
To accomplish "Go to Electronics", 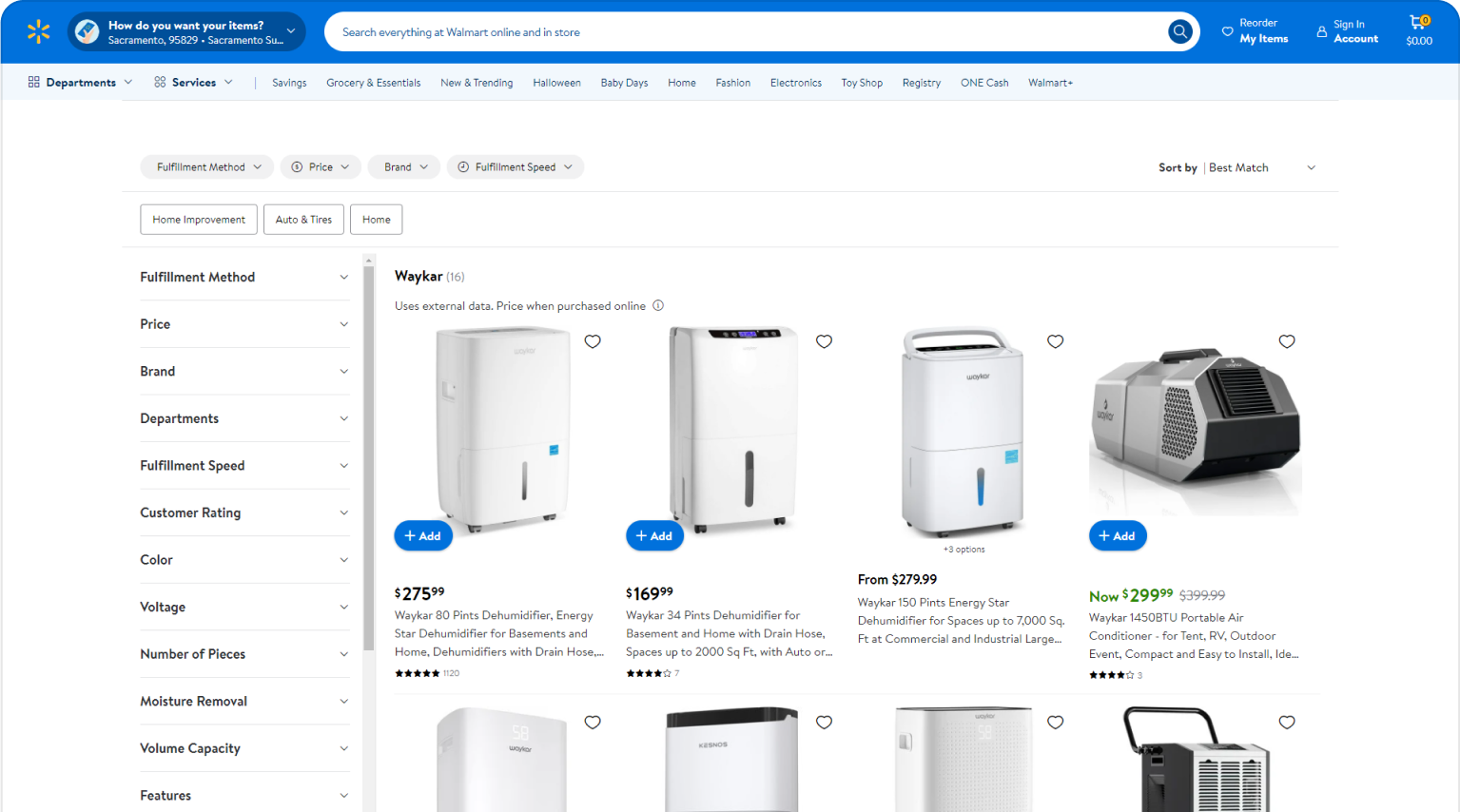I will 795,83.
